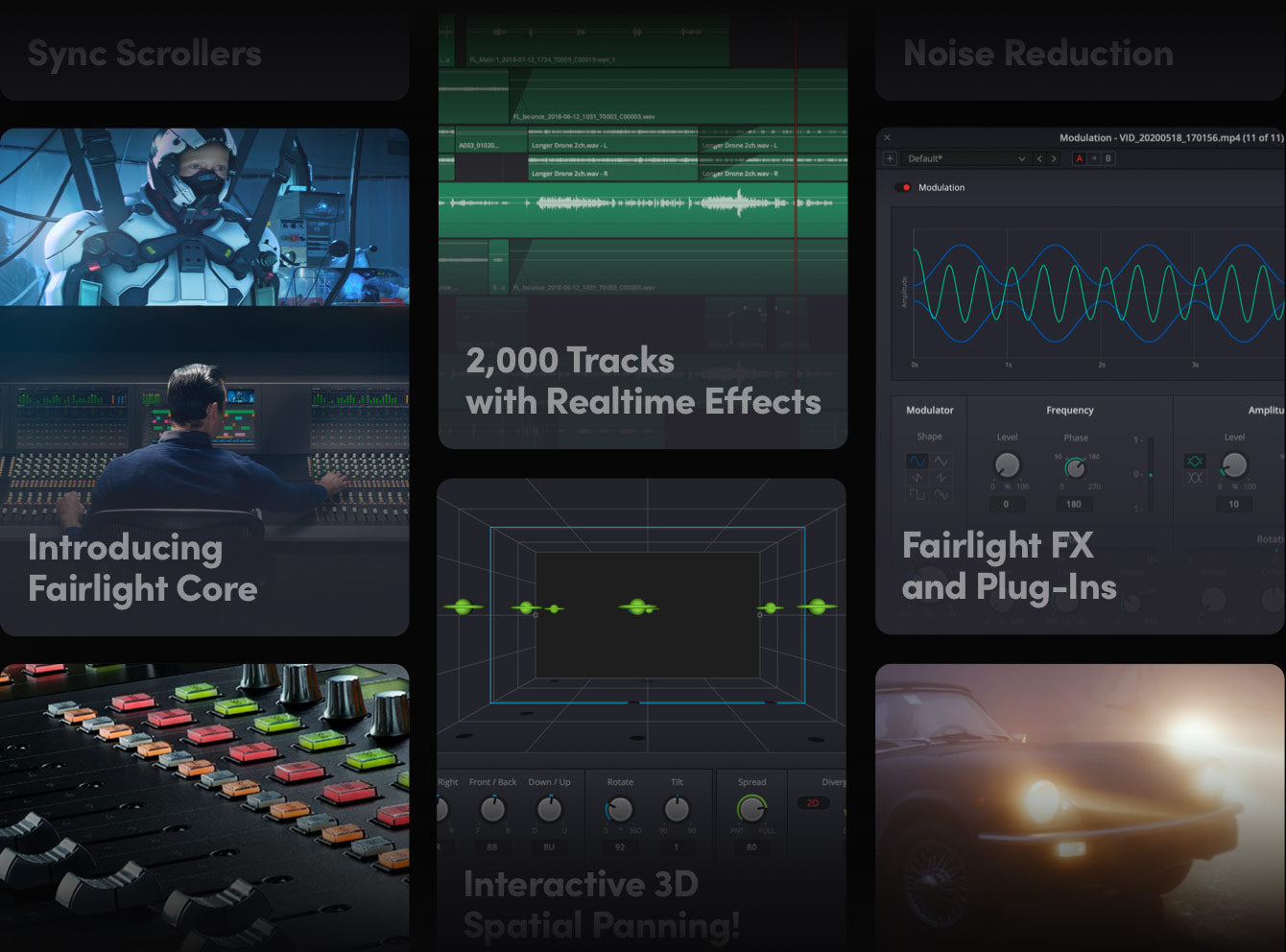Open the 2,000 Tracks with Realtime Effects card
1286x952 pixels.
(643, 381)
